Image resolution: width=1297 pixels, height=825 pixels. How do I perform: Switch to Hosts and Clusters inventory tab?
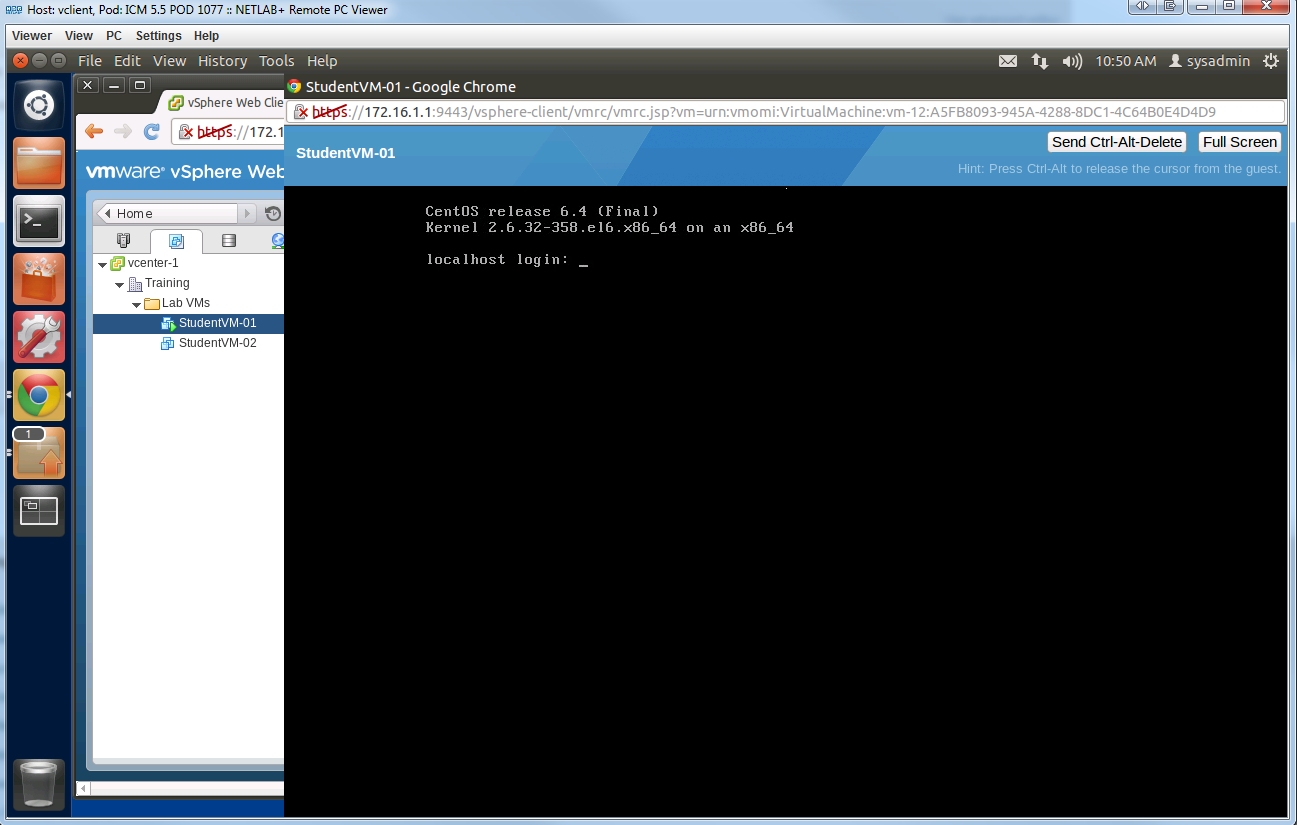point(124,241)
